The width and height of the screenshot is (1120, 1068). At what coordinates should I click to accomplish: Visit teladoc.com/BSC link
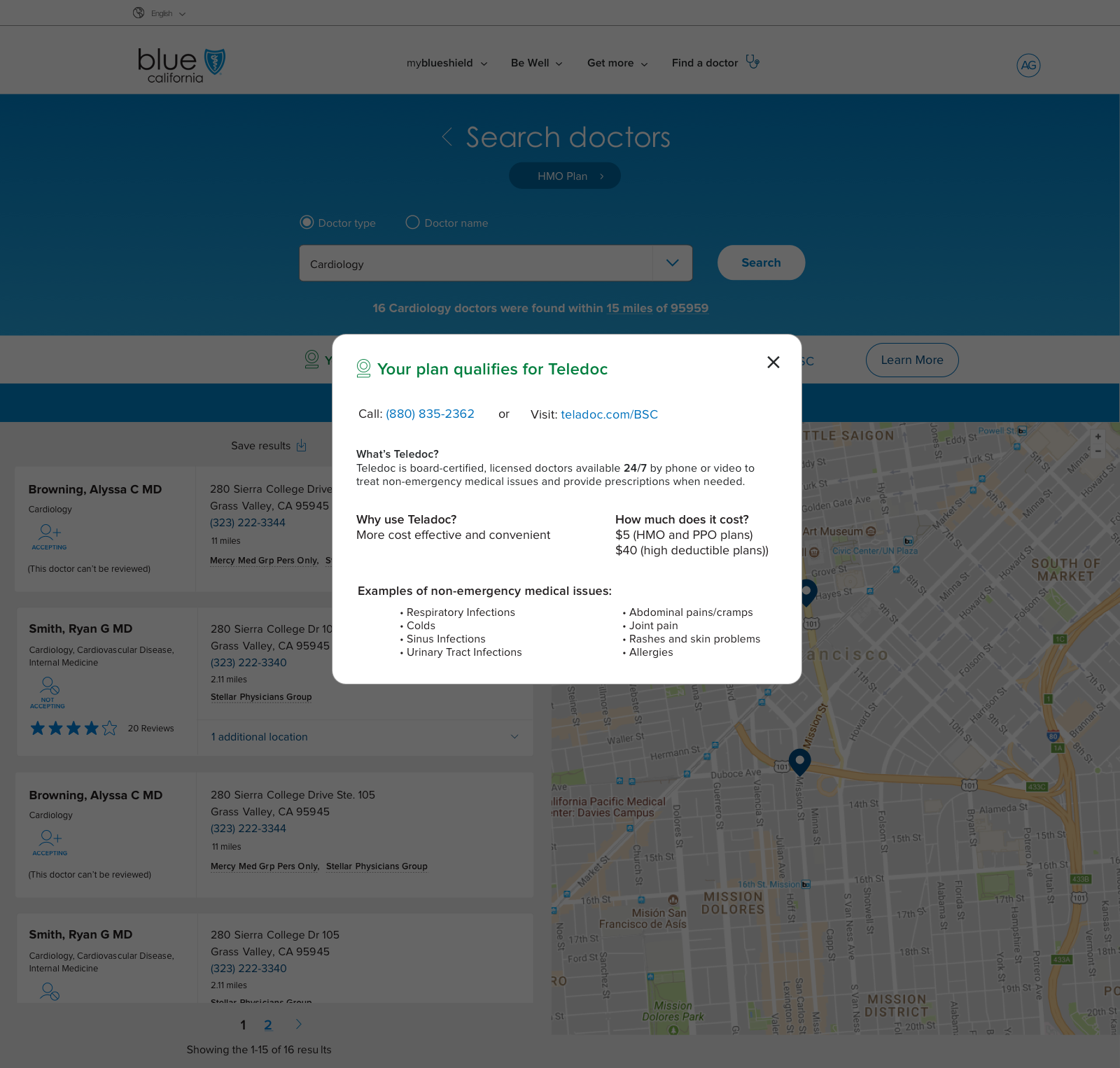coord(610,414)
